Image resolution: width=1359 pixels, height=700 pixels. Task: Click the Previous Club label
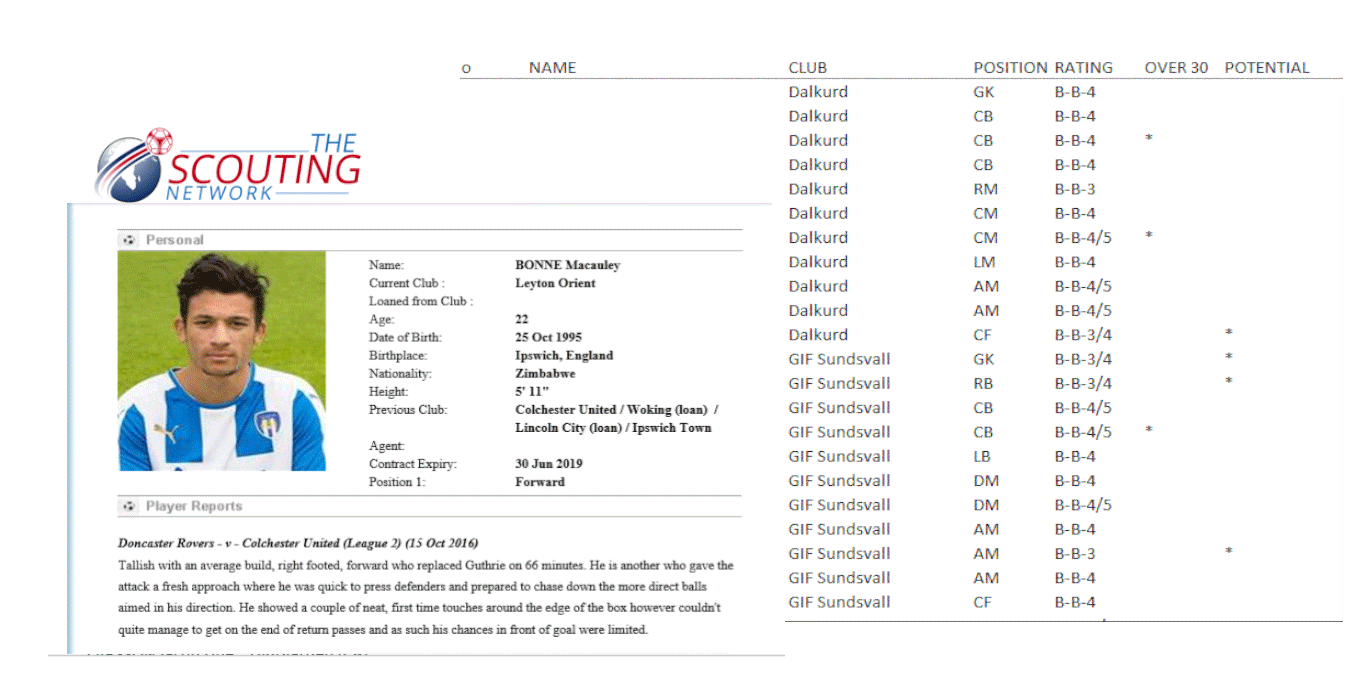(x=408, y=410)
